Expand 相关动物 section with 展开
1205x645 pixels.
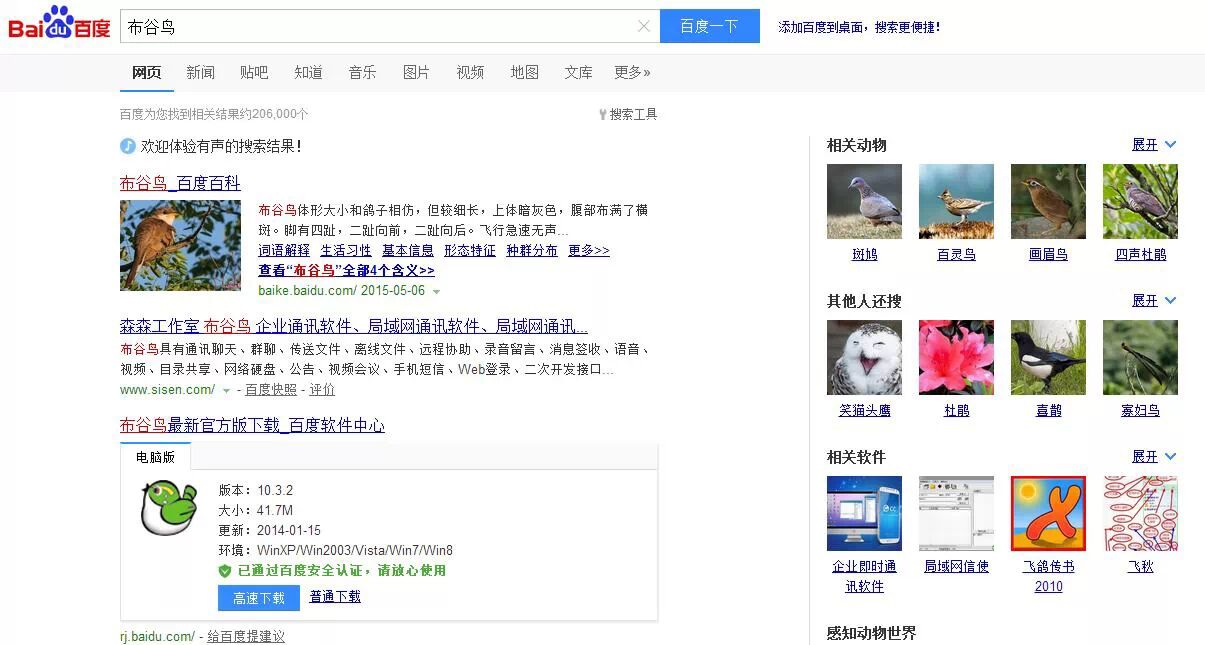(x=1154, y=145)
